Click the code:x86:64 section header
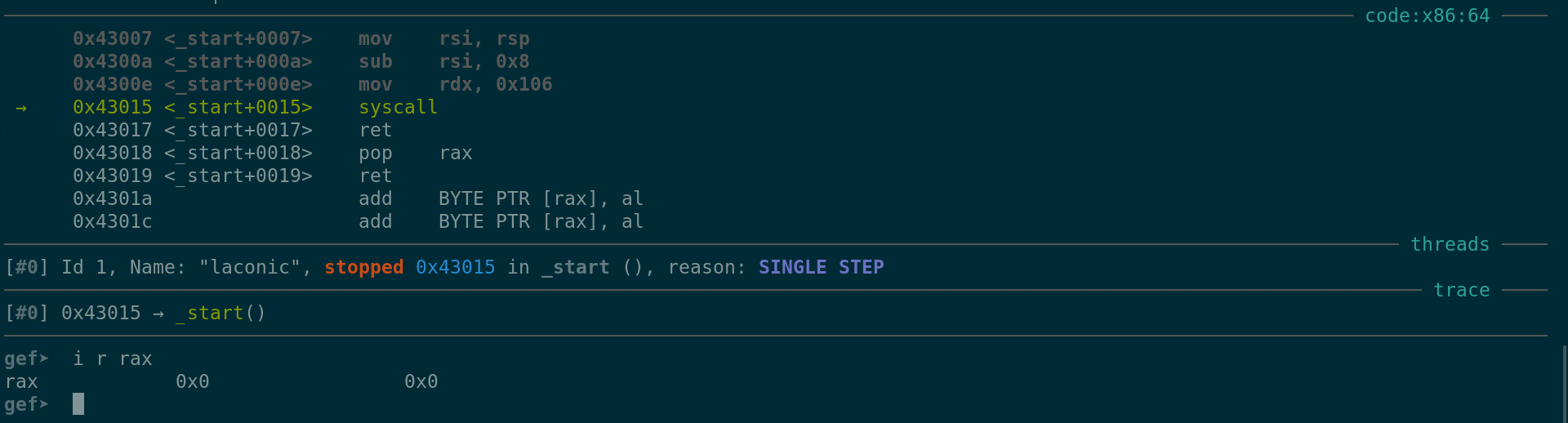Image resolution: width=1568 pixels, height=423 pixels. (1427, 16)
